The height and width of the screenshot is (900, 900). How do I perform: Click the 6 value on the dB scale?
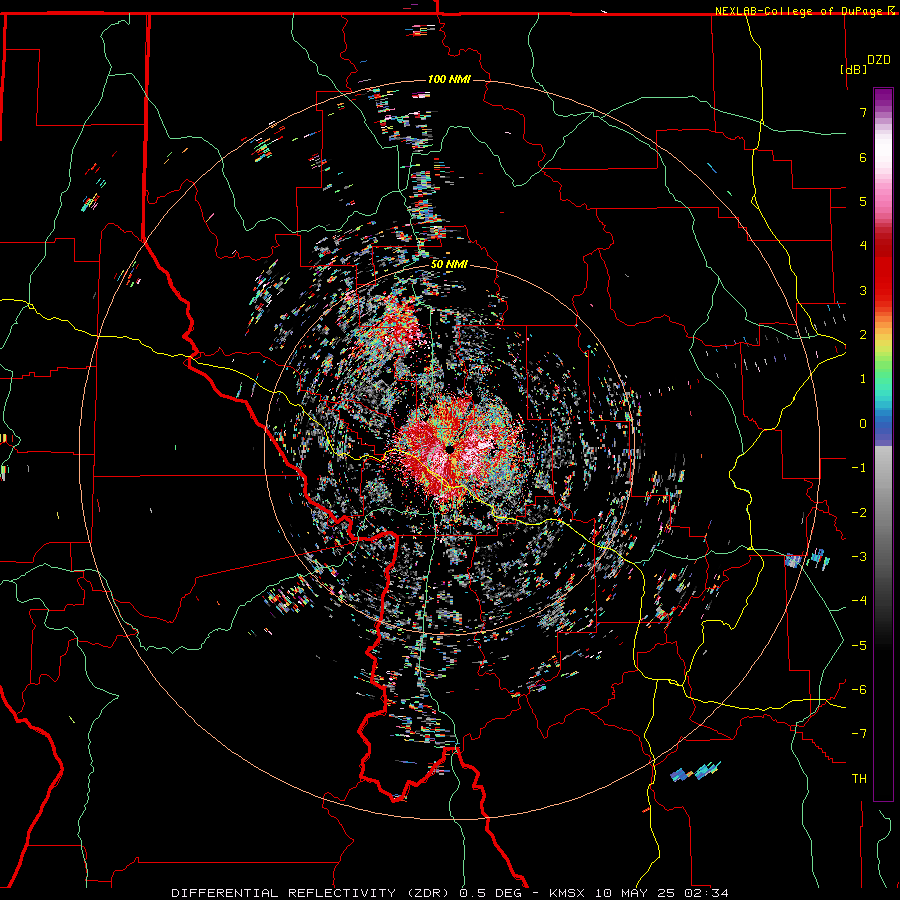863,157
